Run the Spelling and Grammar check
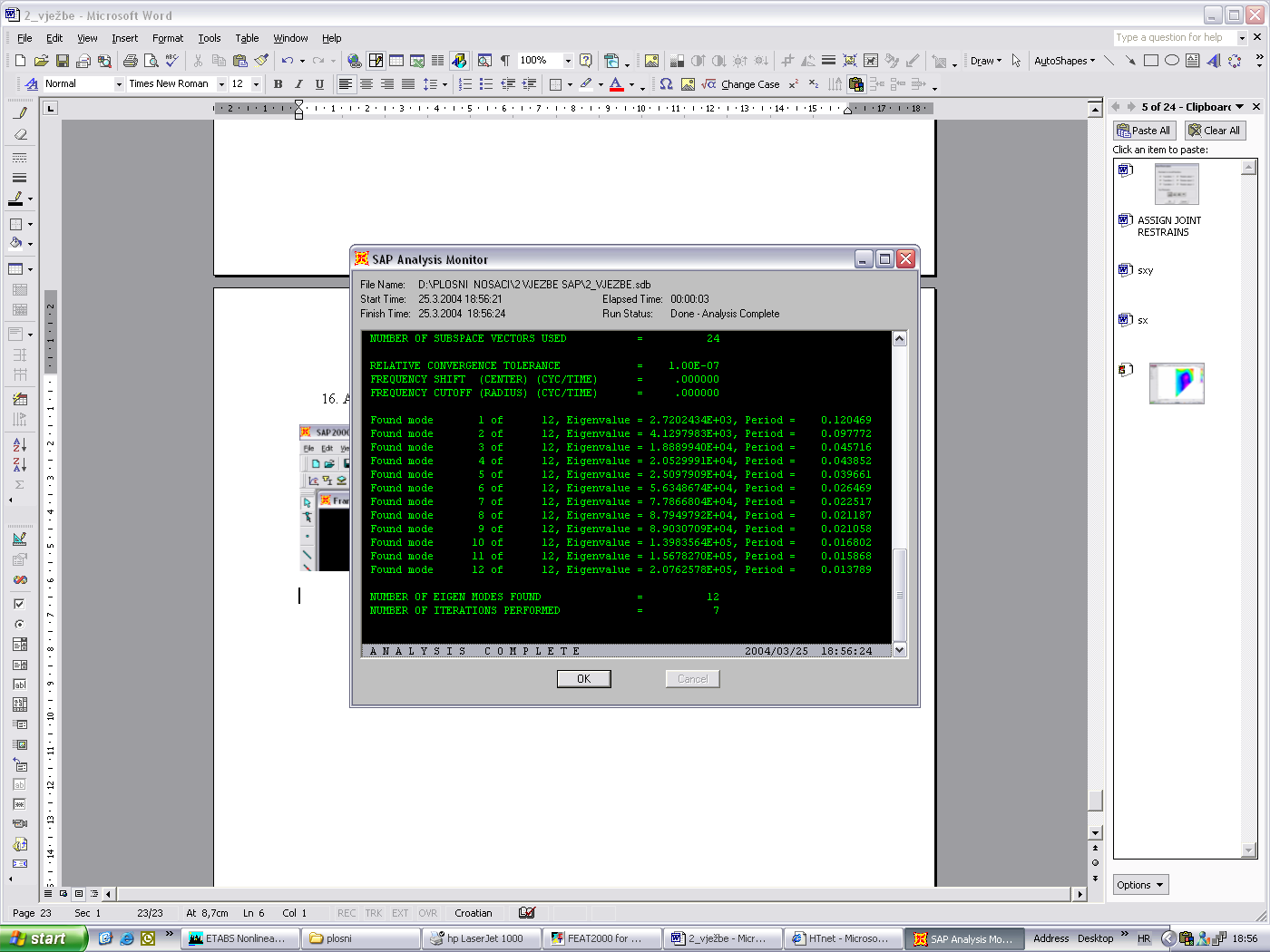1270x952 pixels. click(x=171, y=61)
